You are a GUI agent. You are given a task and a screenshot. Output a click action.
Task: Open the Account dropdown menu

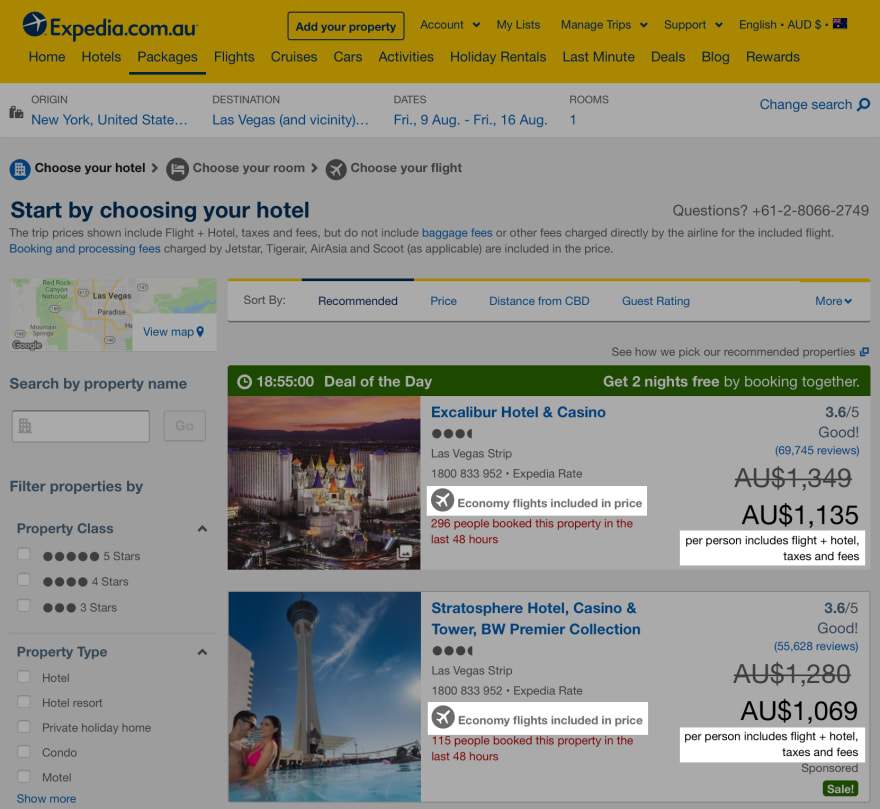pos(450,25)
